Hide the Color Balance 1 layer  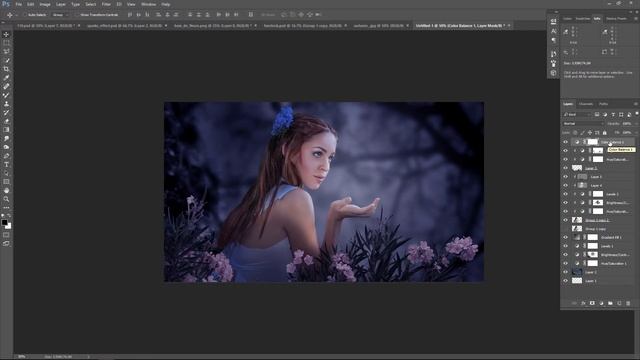(566, 142)
